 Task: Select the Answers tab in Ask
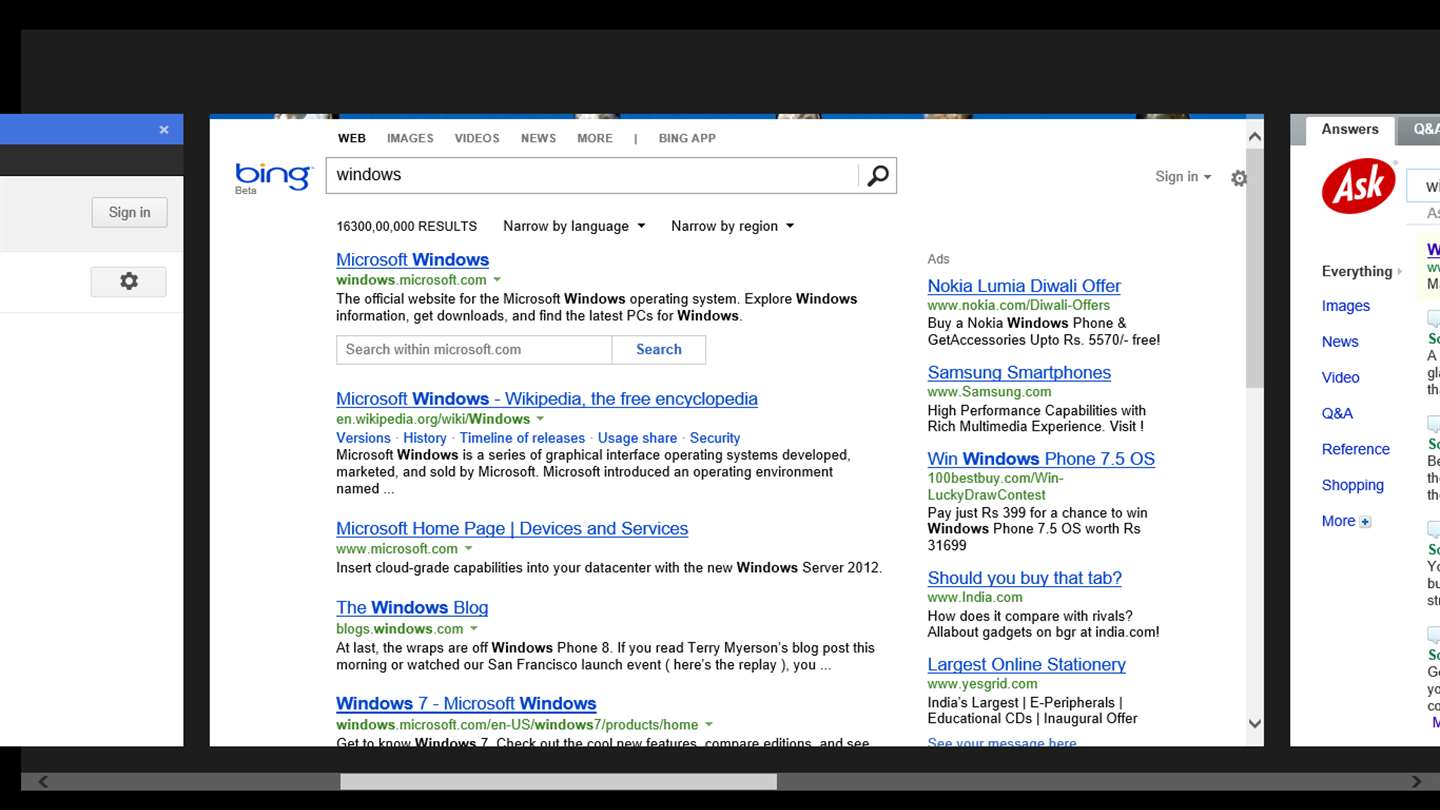point(1350,129)
